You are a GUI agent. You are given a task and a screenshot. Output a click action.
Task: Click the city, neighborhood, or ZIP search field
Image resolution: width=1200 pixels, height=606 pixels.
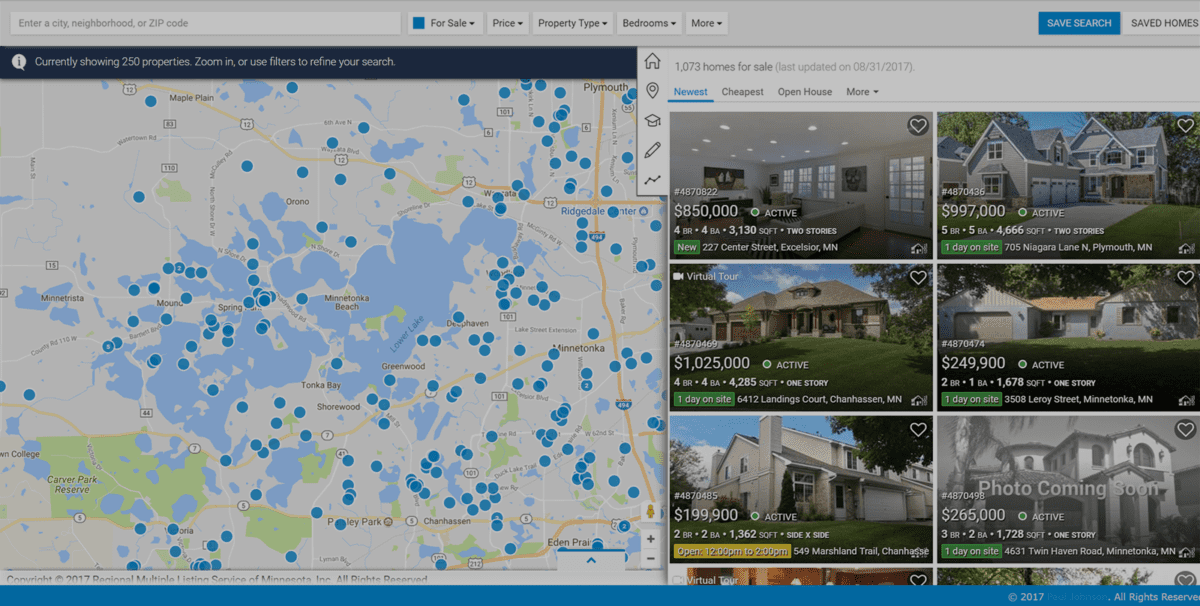[x=205, y=23]
